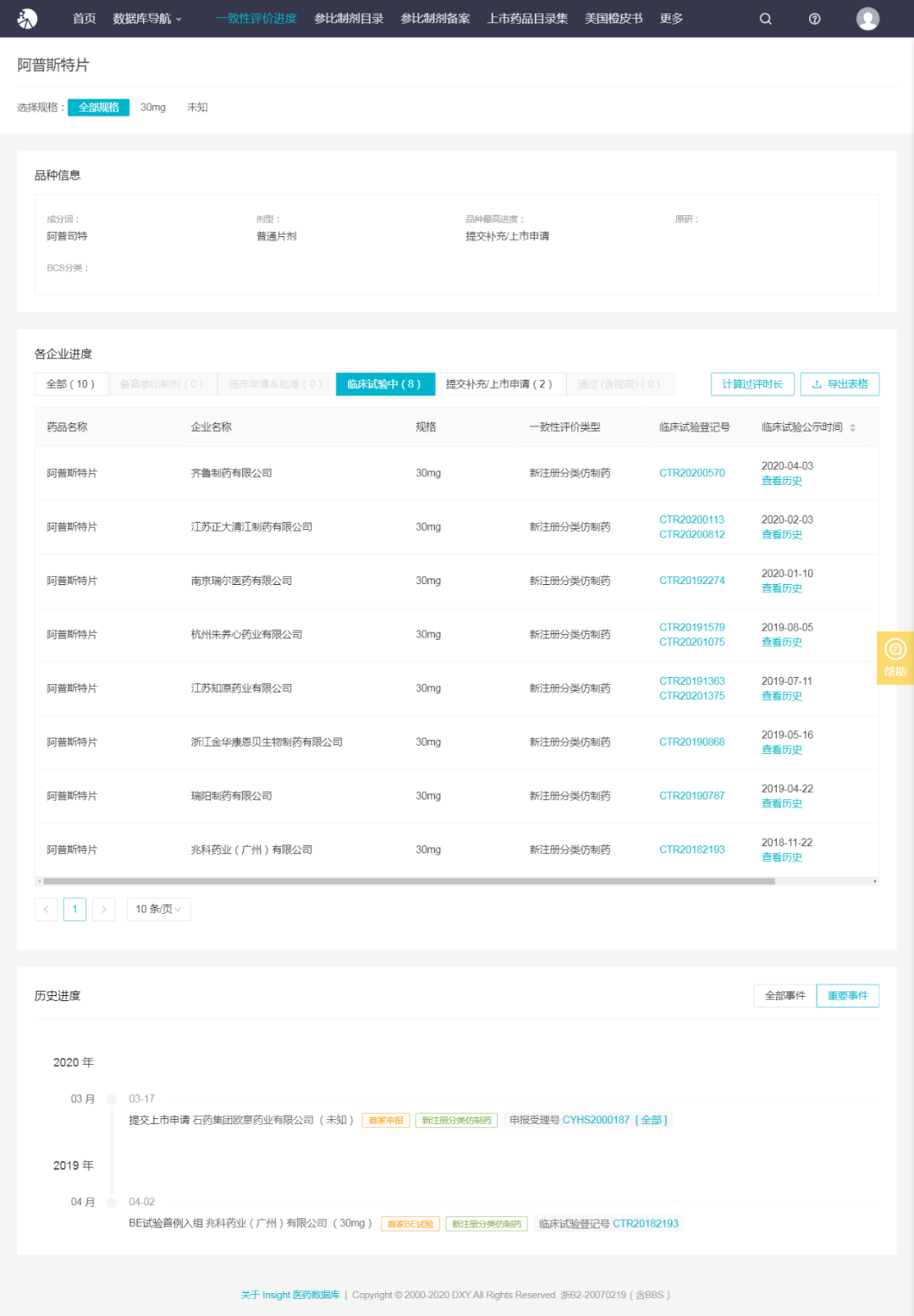914x1316 pixels.
Task: Open the search icon in the top bar
Action: coord(765,19)
